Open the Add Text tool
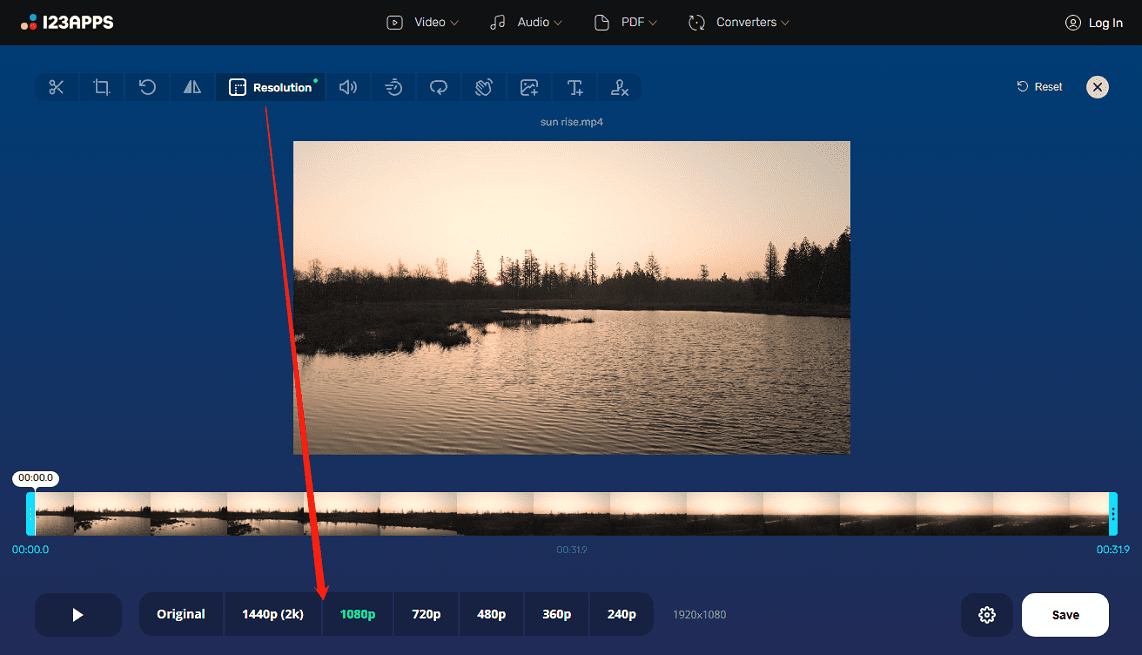The height and width of the screenshot is (655, 1142). tap(574, 87)
